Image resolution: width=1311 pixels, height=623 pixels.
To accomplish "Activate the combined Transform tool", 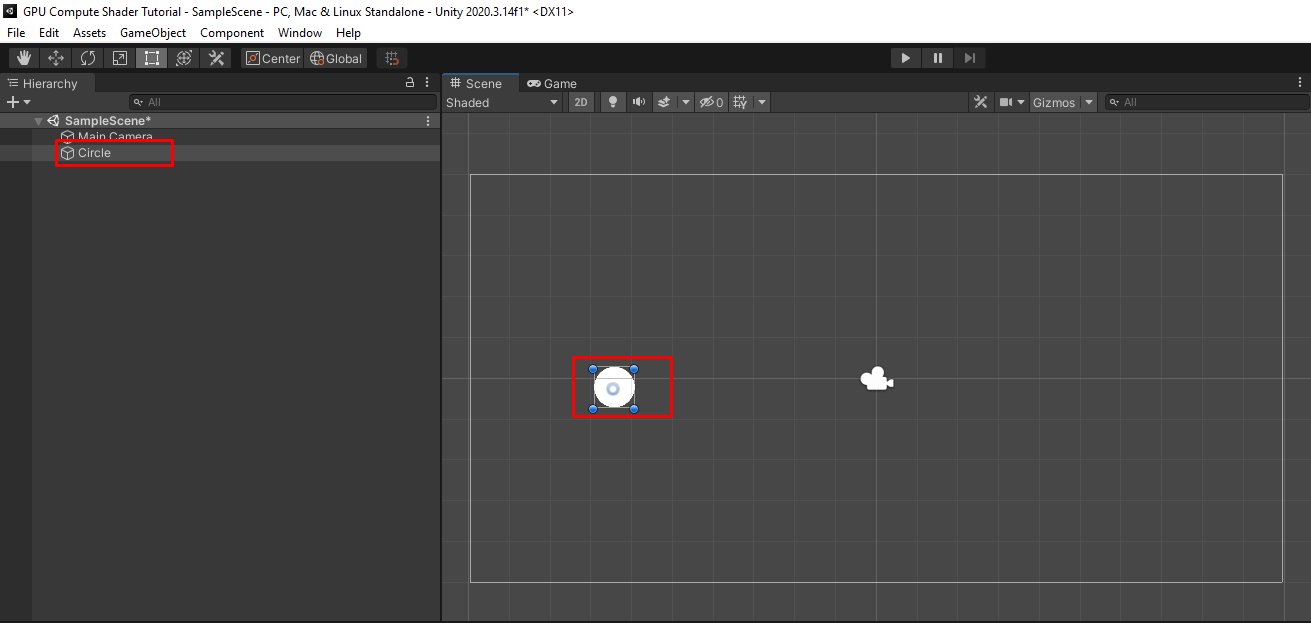I will 184,58.
